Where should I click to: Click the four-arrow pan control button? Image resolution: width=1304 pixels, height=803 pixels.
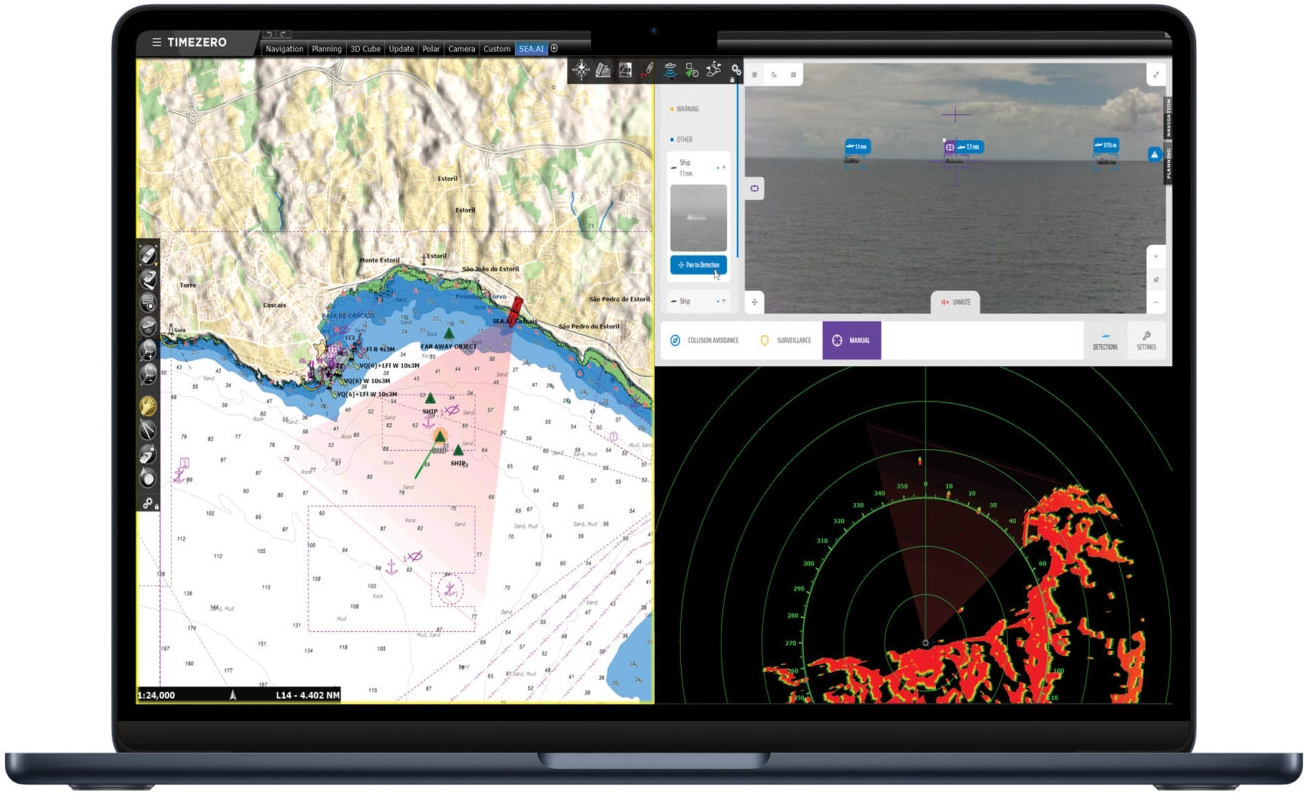(x=755, y=301)
